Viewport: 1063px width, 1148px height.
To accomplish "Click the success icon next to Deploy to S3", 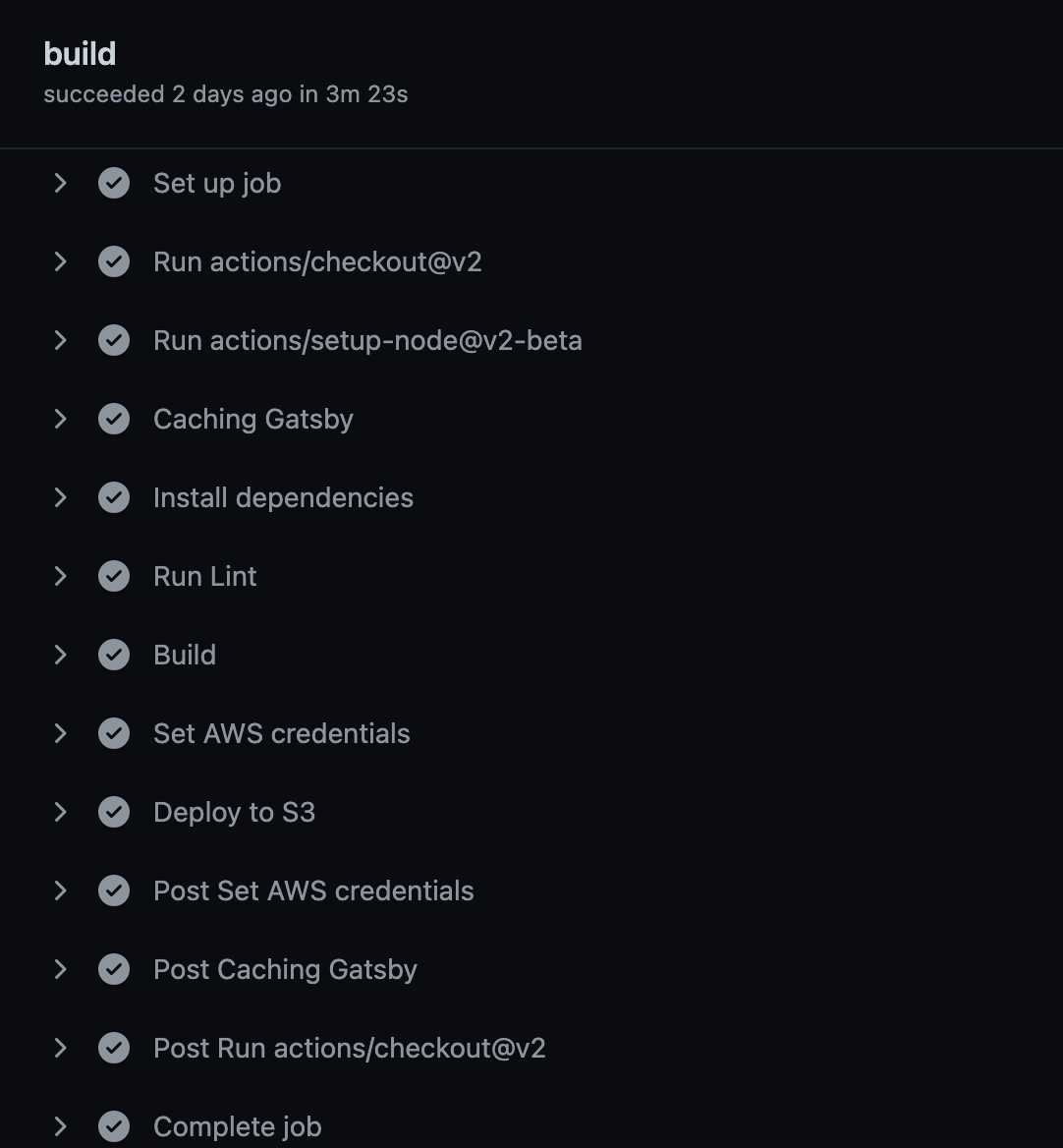I will 114,812.
